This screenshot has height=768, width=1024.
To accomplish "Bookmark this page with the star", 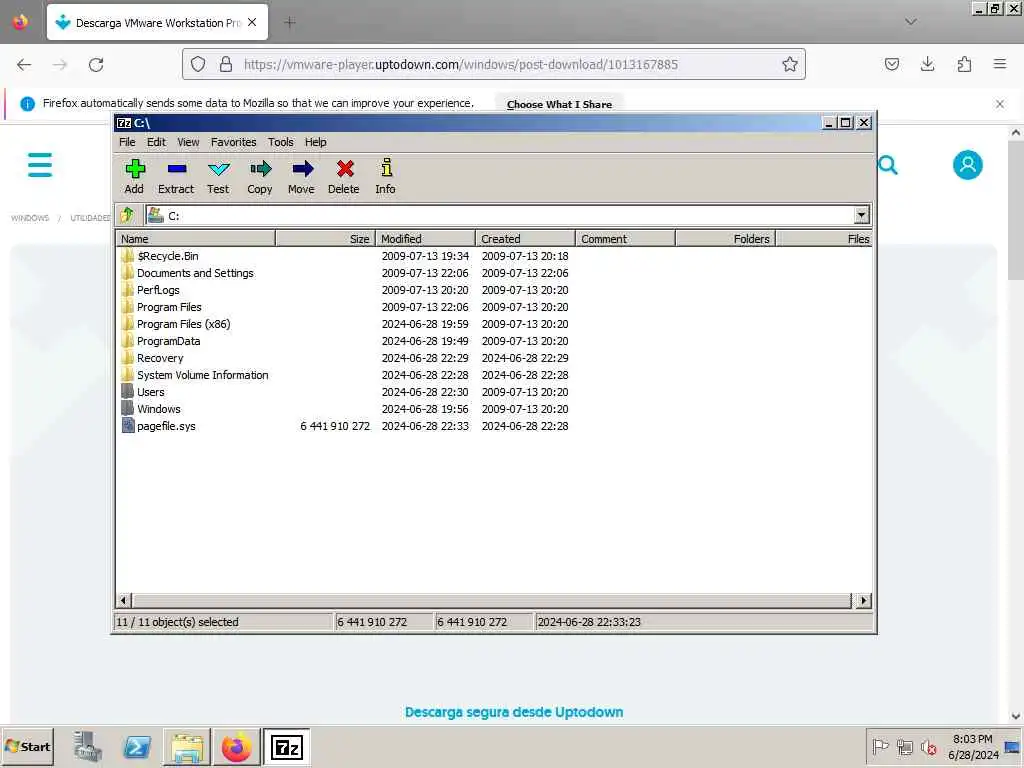I will point(790,65).
